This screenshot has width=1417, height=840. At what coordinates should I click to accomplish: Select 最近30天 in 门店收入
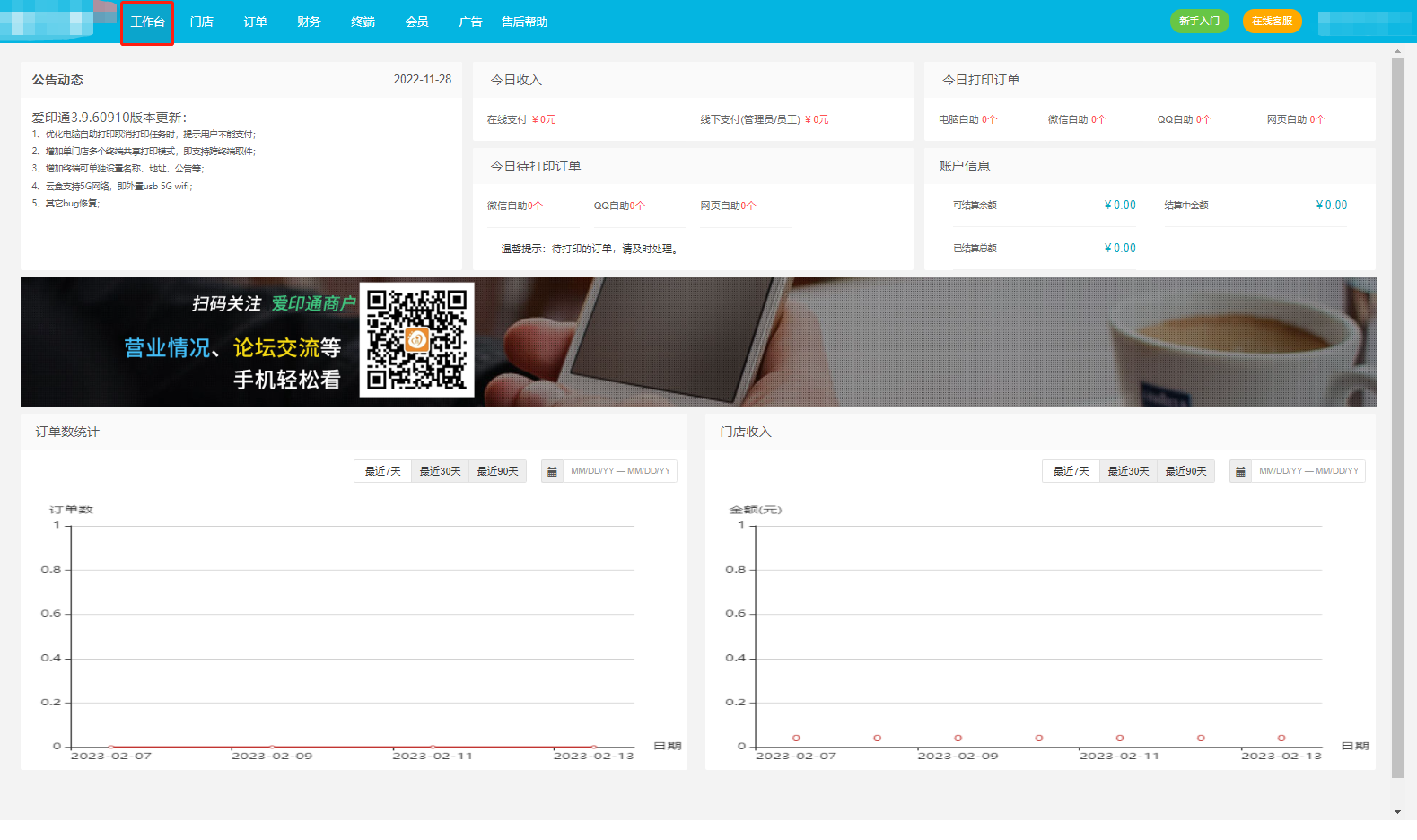click(x=1128, y=471)
